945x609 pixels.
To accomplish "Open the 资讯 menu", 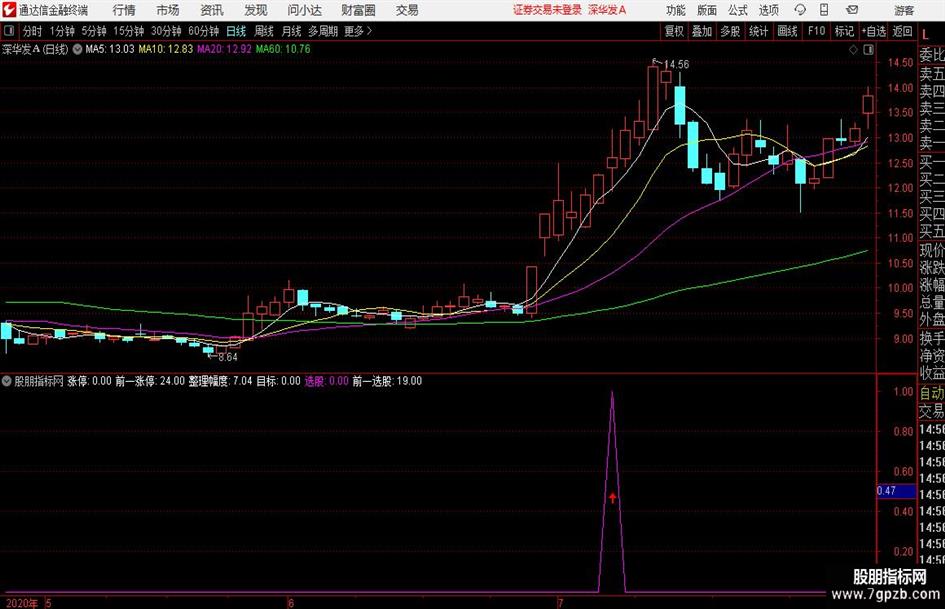I will pyautogui.click(x=212, y=10).
